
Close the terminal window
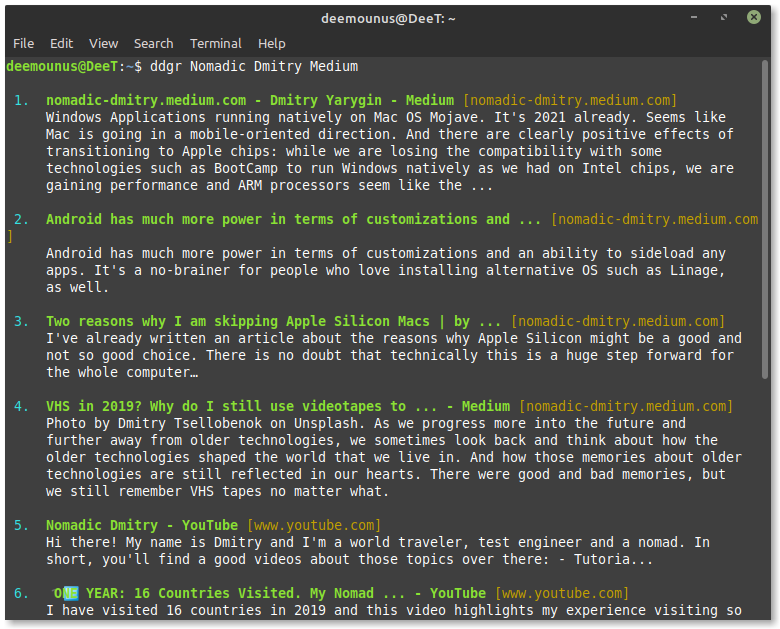(754, 17)
